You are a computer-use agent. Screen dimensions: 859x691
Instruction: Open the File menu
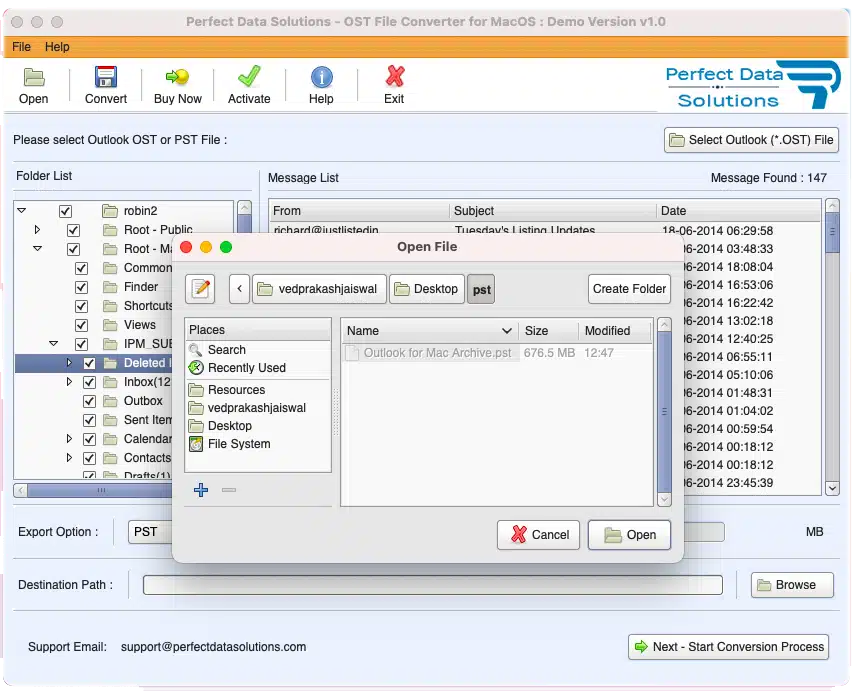click(21, 47)
